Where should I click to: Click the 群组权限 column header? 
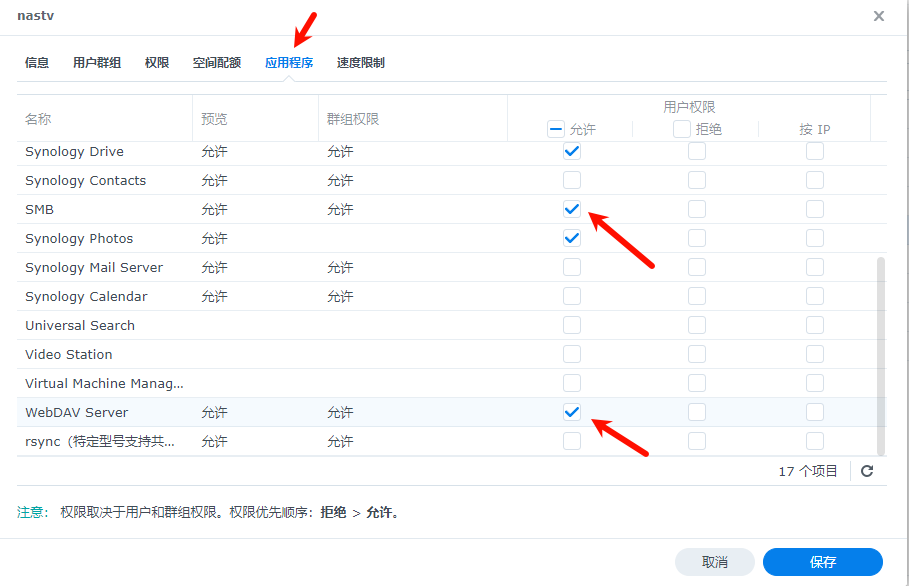[352, 119]
